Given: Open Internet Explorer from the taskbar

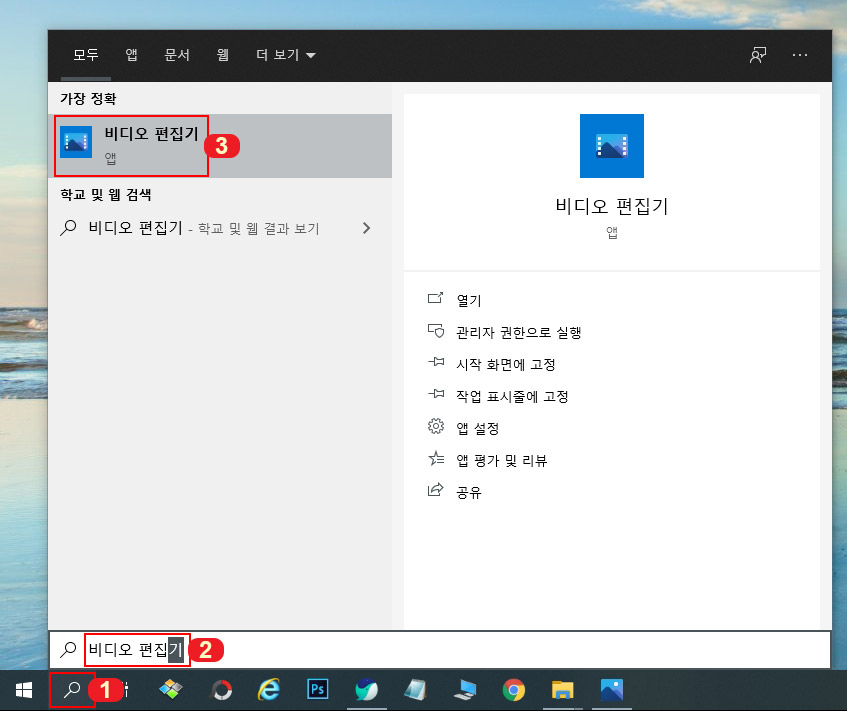Looking at the screenshot, I should [270, 689].
